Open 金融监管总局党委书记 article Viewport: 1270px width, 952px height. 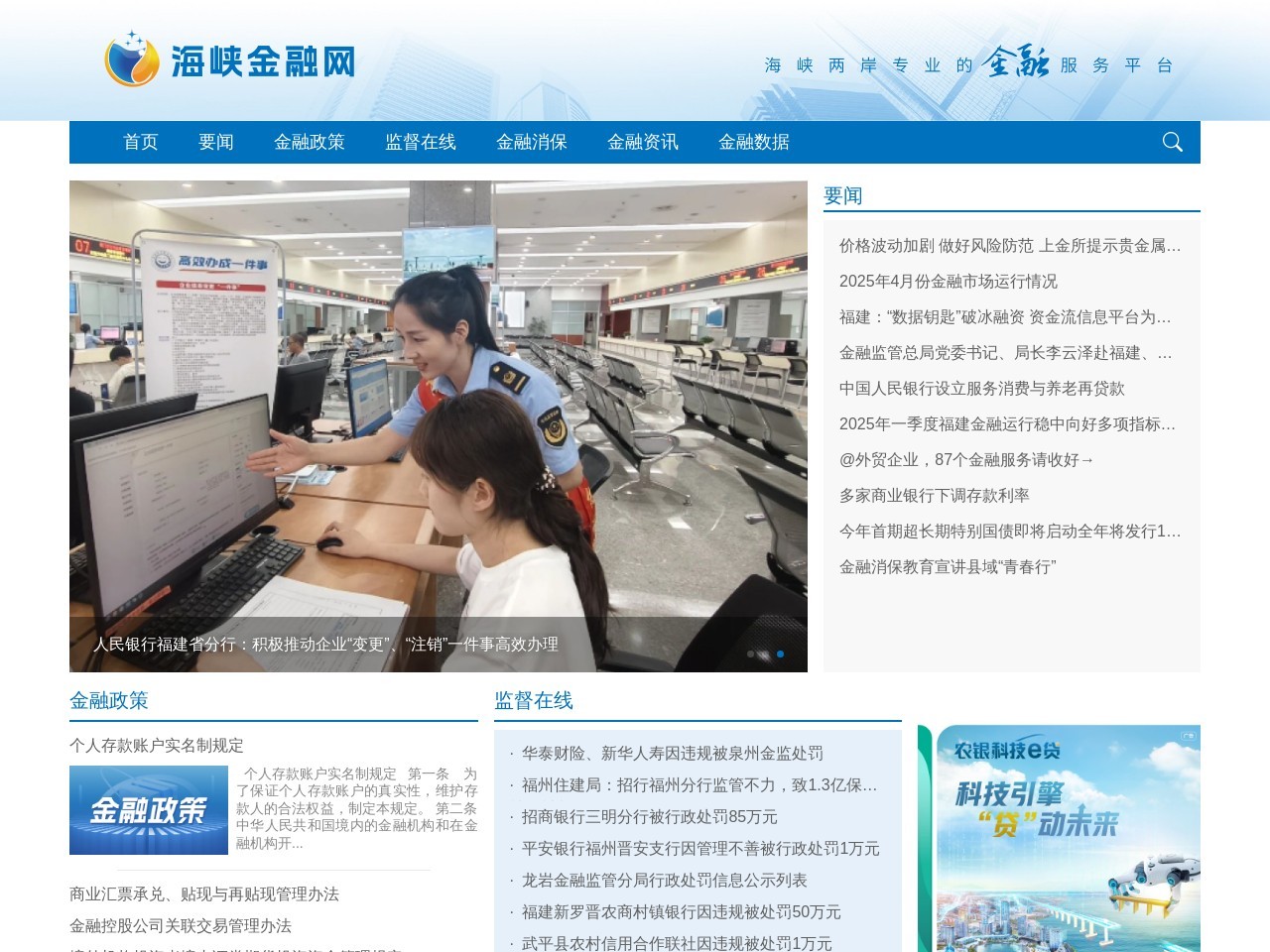pyautogui.click(x=1006, y=353)
